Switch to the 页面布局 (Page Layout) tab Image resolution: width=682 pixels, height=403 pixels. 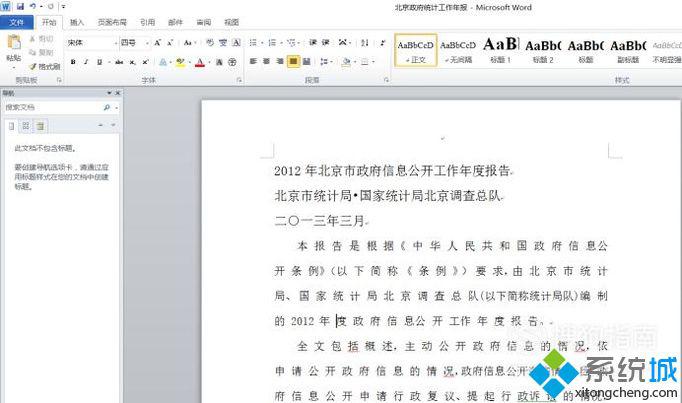pos(112,22)
